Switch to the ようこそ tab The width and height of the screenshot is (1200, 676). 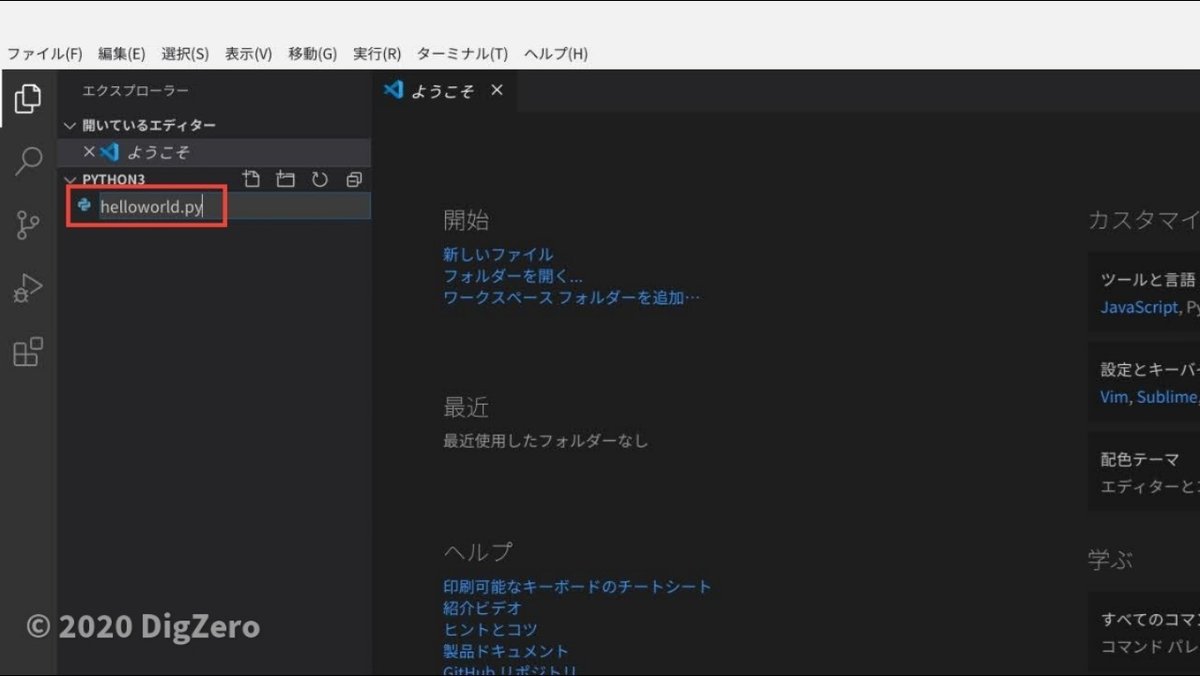[444, 90]
